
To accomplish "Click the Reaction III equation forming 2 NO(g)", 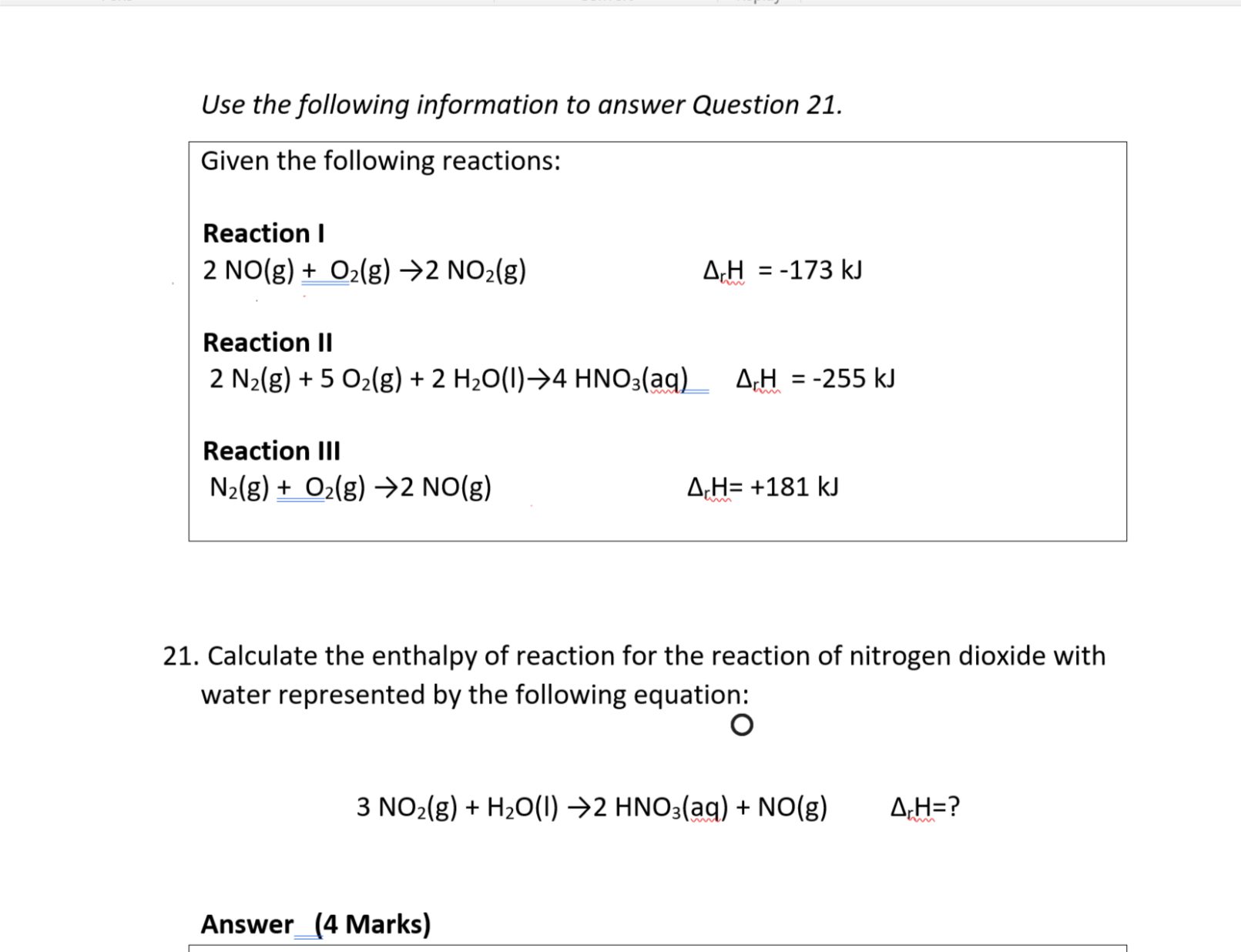I will 350,488.
